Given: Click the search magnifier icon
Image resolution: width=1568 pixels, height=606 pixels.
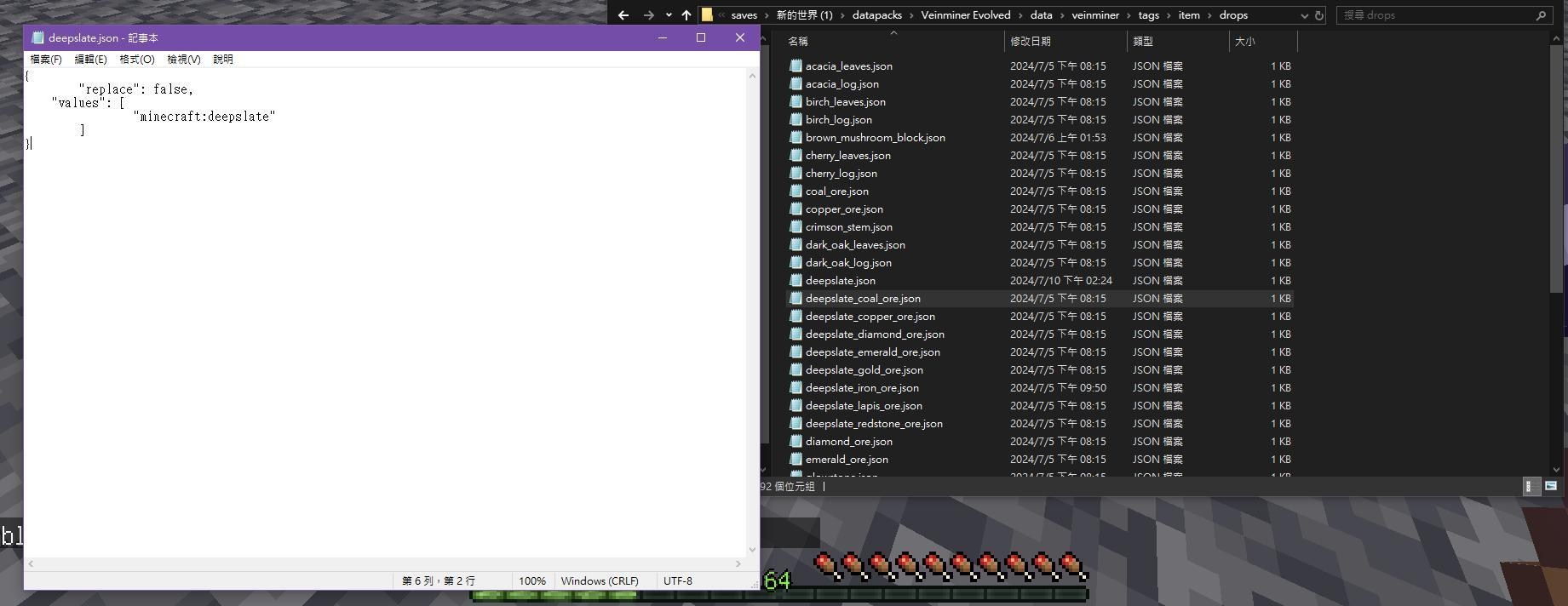Looking at the screenshot, I should (1541, 15).
